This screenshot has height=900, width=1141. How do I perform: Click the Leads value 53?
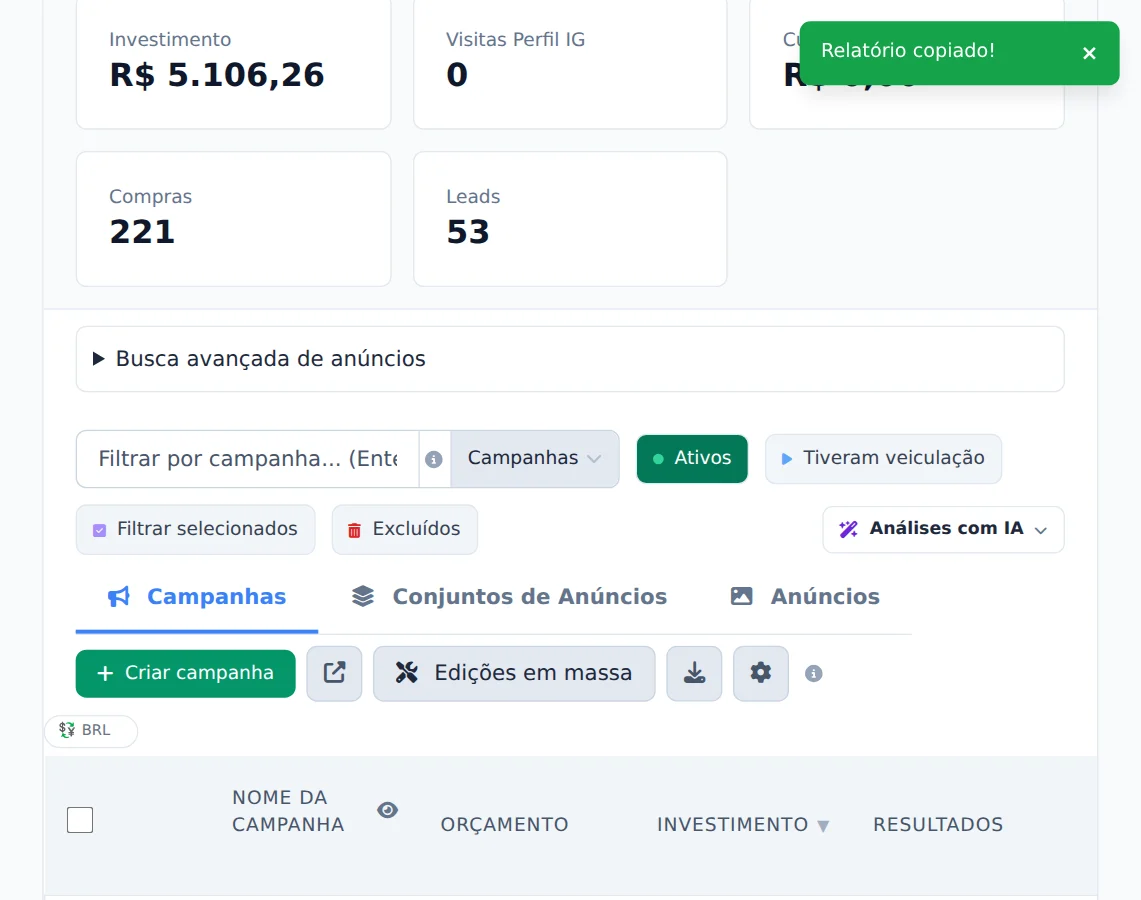point(468,232)
